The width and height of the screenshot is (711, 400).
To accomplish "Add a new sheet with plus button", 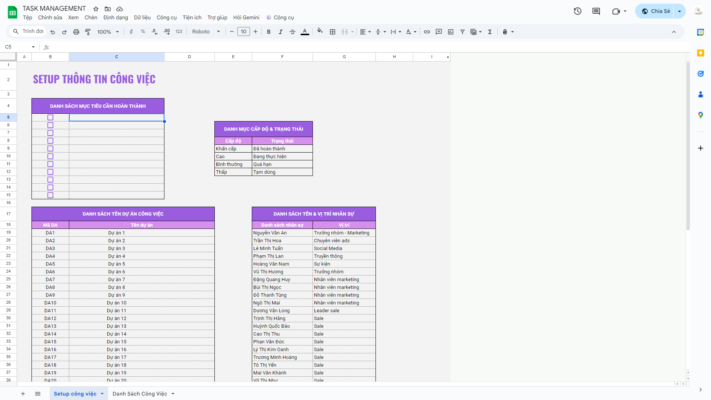I will coord(23,394).
